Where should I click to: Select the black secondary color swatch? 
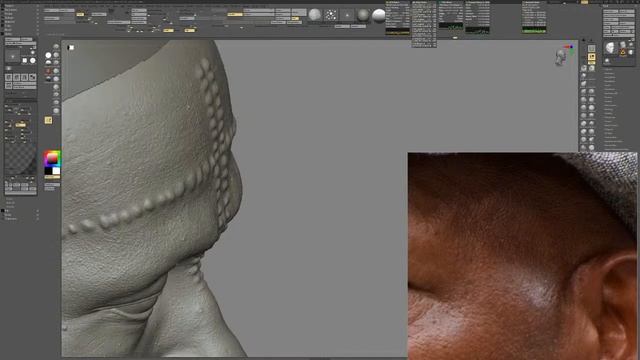[48, 171]
